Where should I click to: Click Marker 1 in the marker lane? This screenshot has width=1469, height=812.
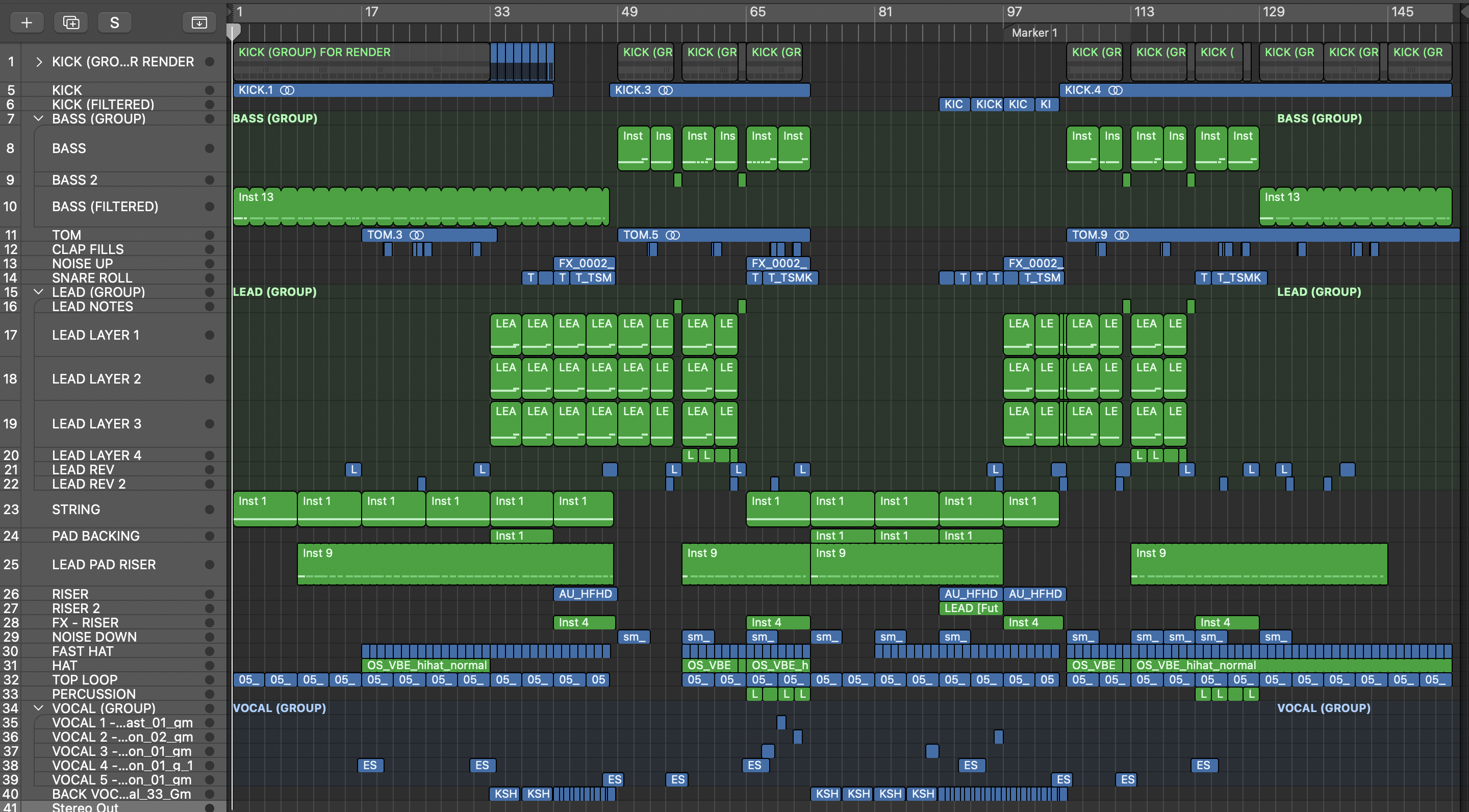1033,33
